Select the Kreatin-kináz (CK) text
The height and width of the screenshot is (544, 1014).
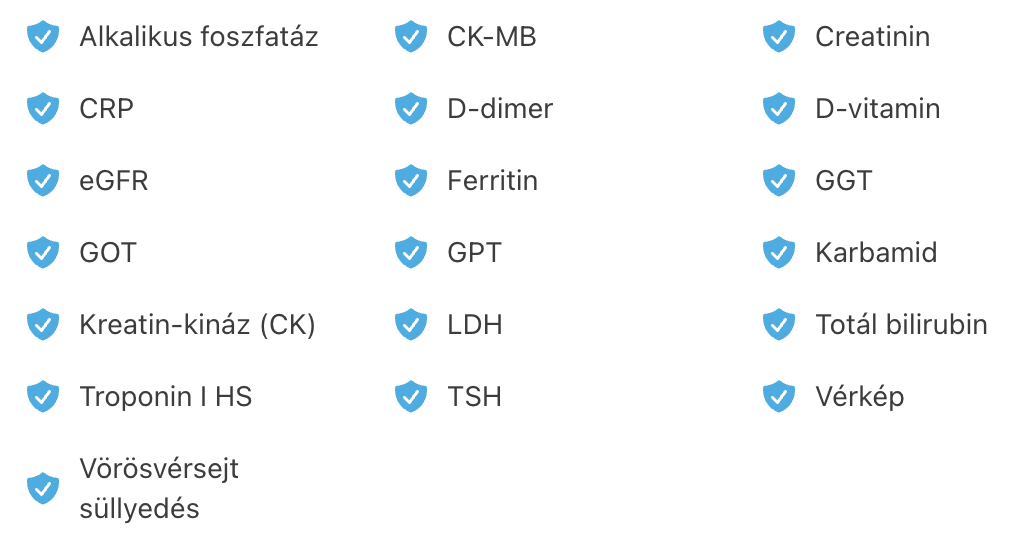pos(197,325)
